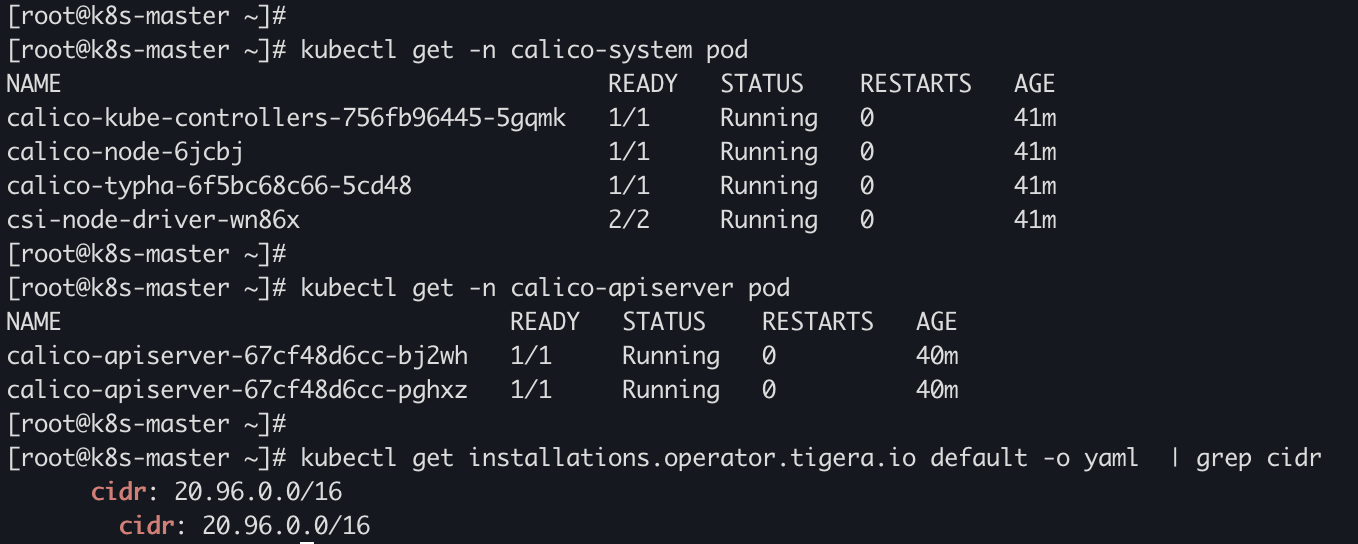Click the second STATUS column header
The height and width of the screenshot is (544, 1358).
point(664,322)
